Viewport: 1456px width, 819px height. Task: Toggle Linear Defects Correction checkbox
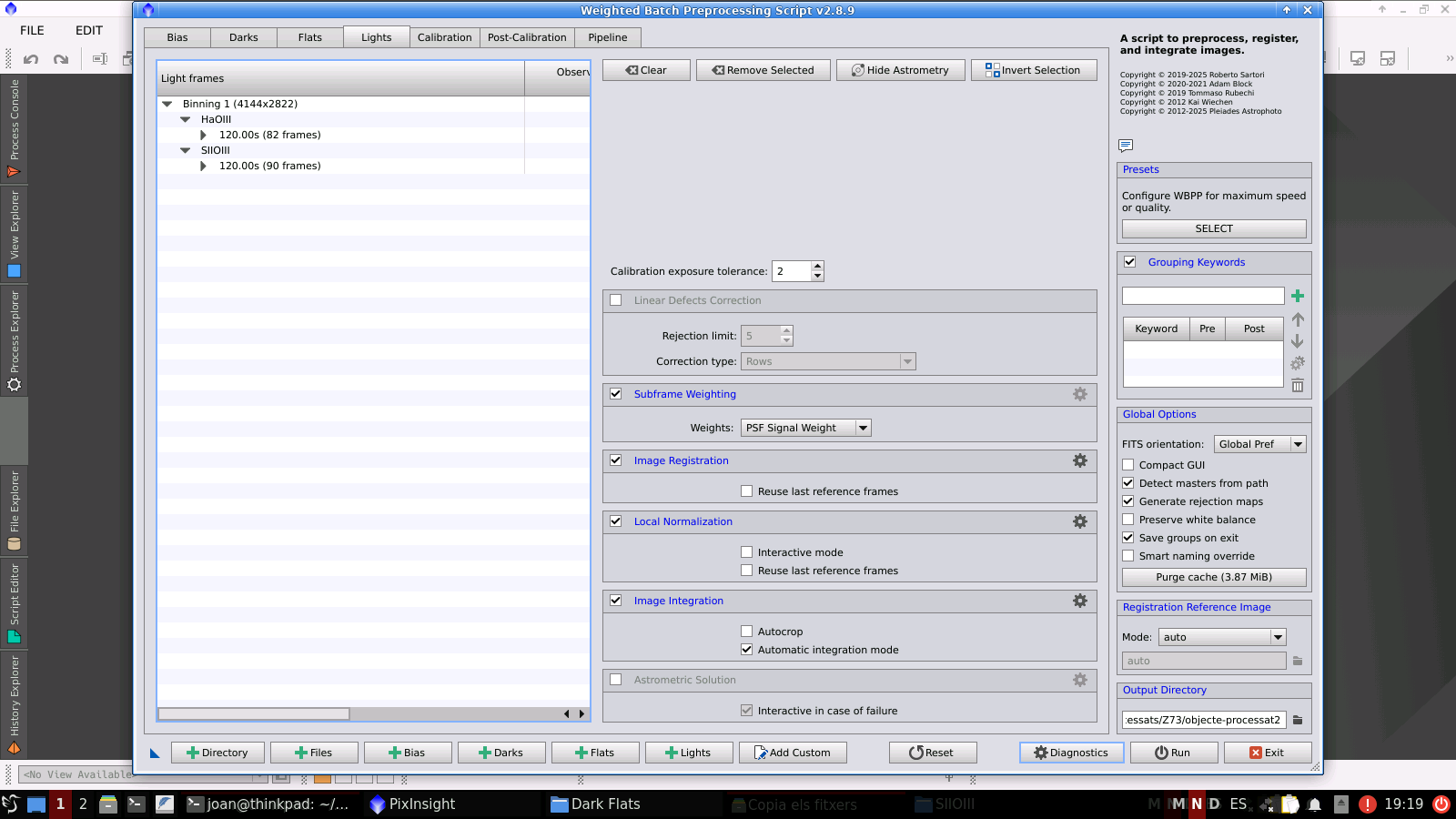tap(616, 300)
